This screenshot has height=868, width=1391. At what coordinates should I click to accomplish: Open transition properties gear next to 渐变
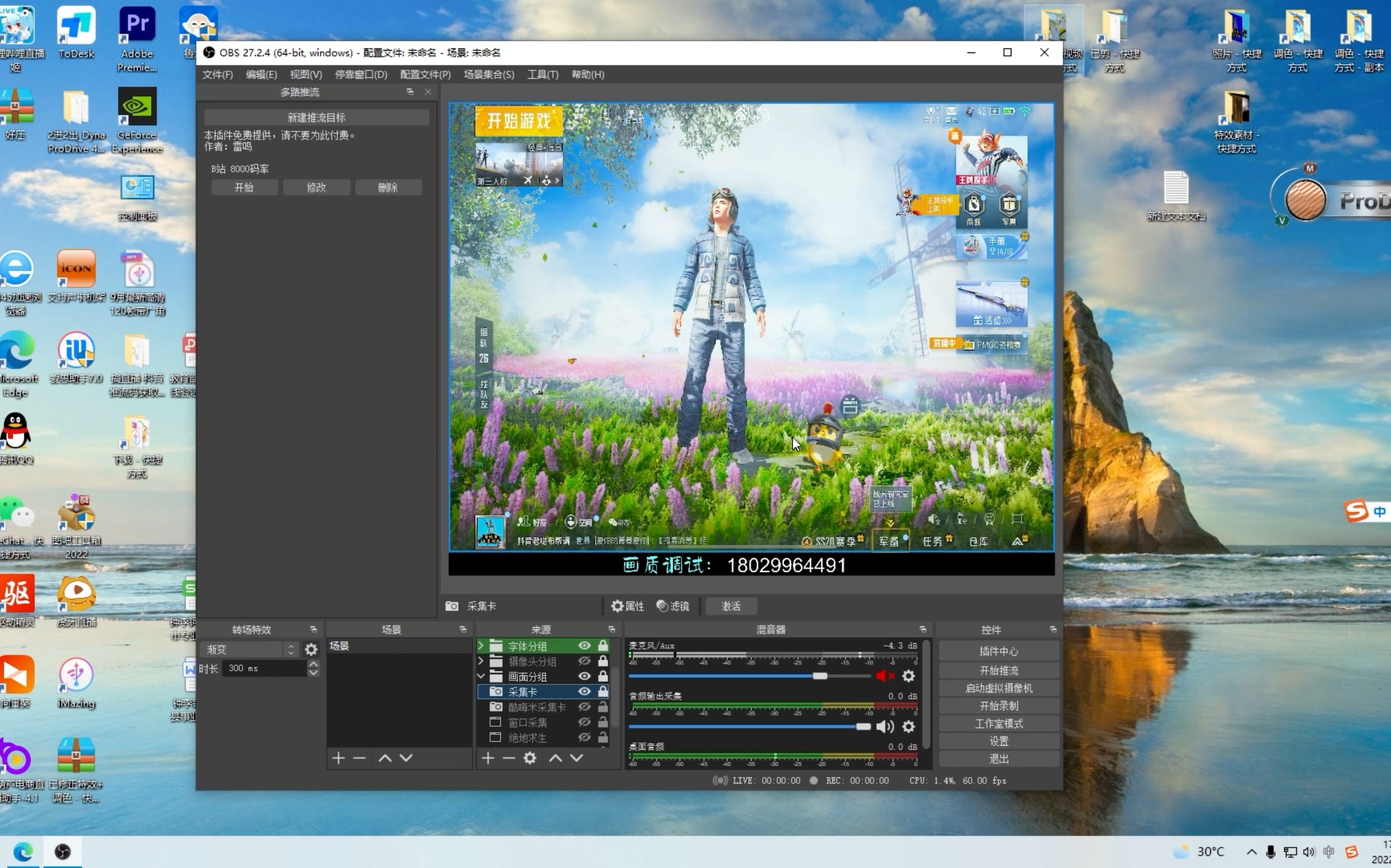(x=311, y=649)
